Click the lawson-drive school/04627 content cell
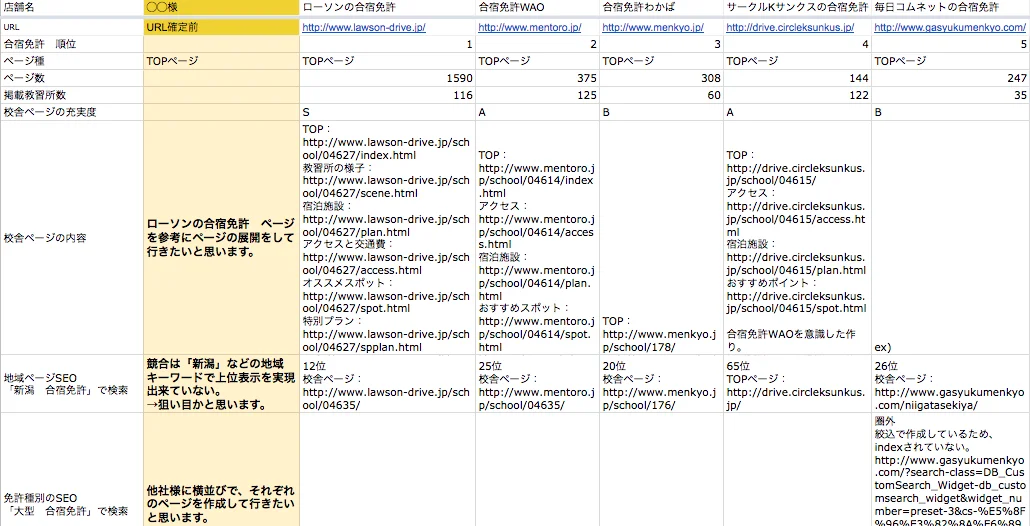 tap(387, 238)
